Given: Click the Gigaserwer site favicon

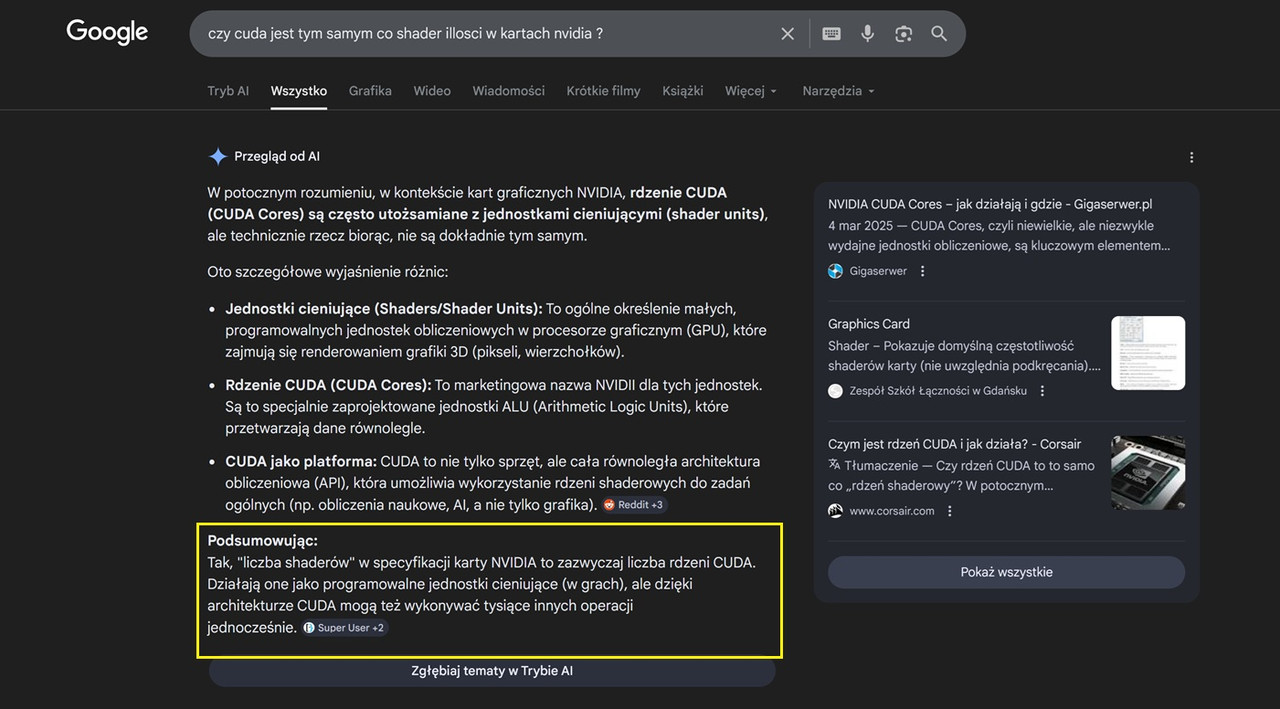Looking at the screenshot, I should [x=836, y=271].
